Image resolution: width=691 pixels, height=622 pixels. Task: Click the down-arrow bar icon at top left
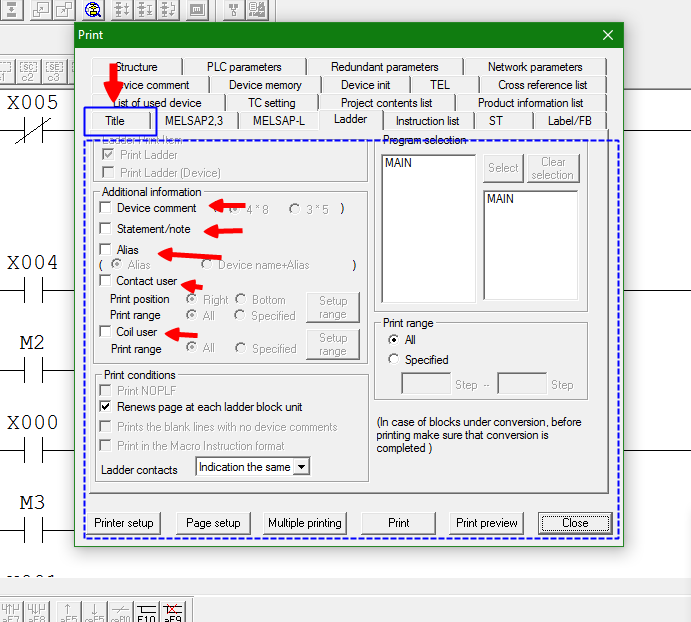point(11,10)
